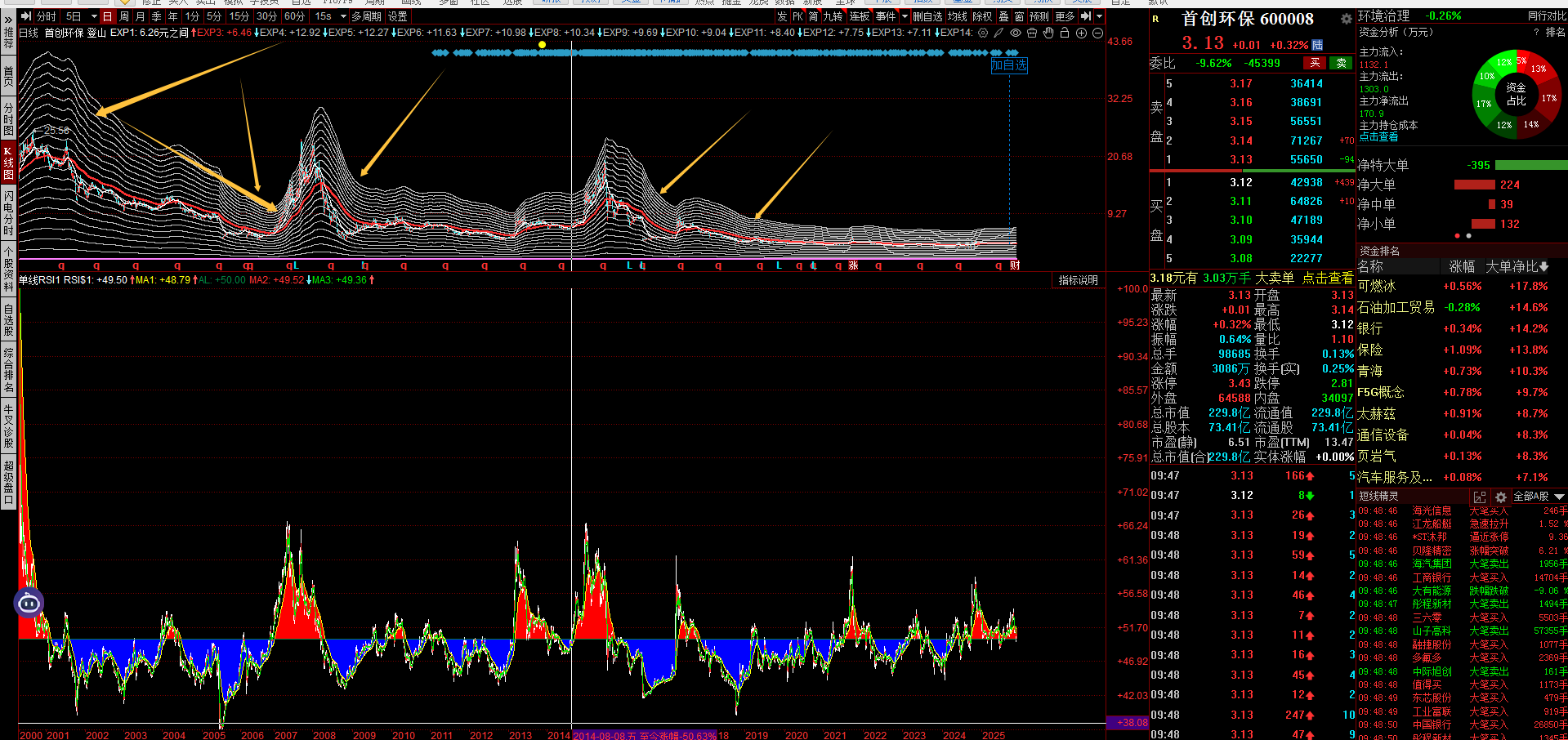Select the hand pan tool icon
The height and width of the screenshot is (740, 1568).
[x=1048, y=33]
